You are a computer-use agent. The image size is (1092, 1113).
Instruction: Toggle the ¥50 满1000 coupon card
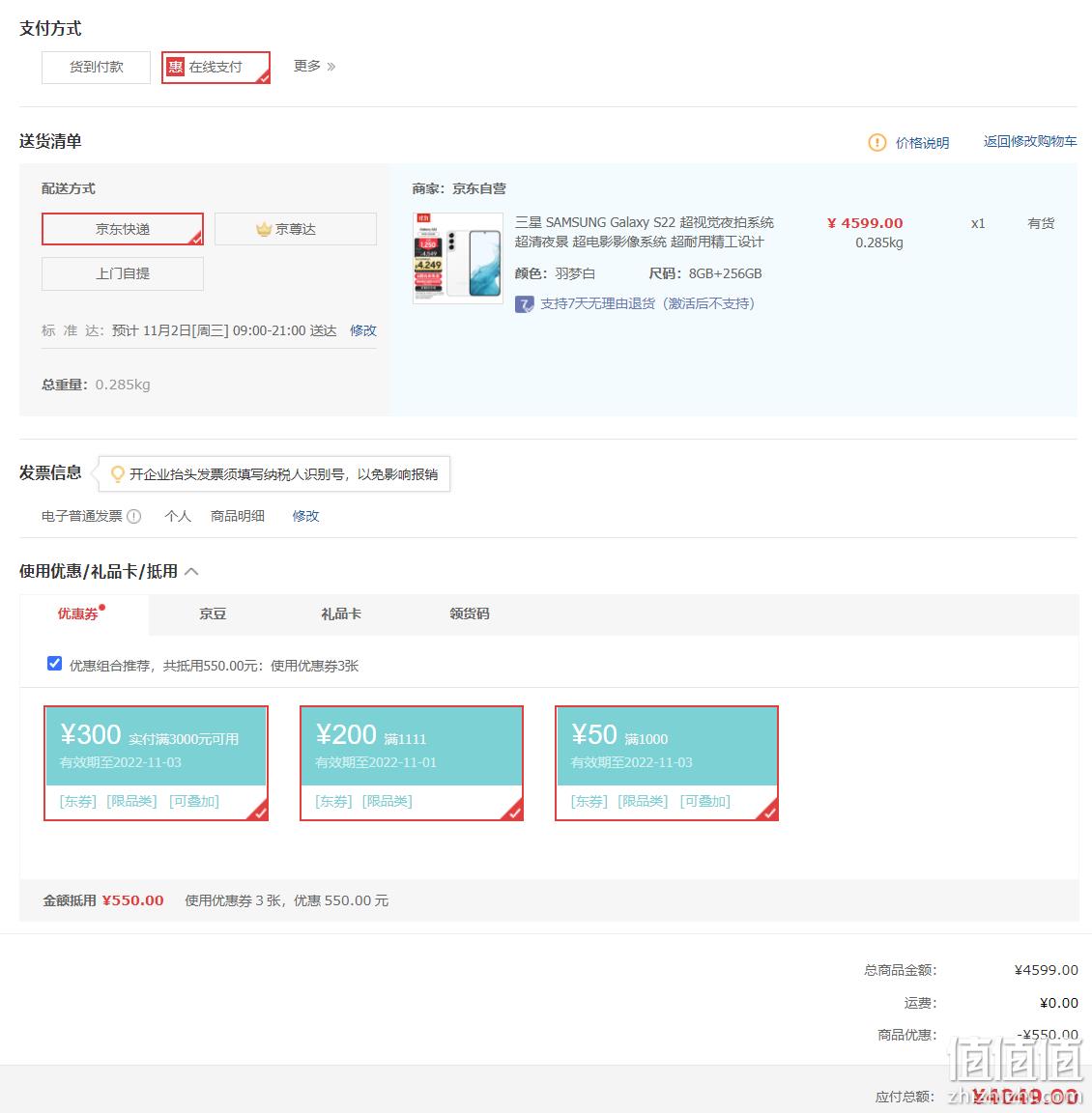click(667, 763)
